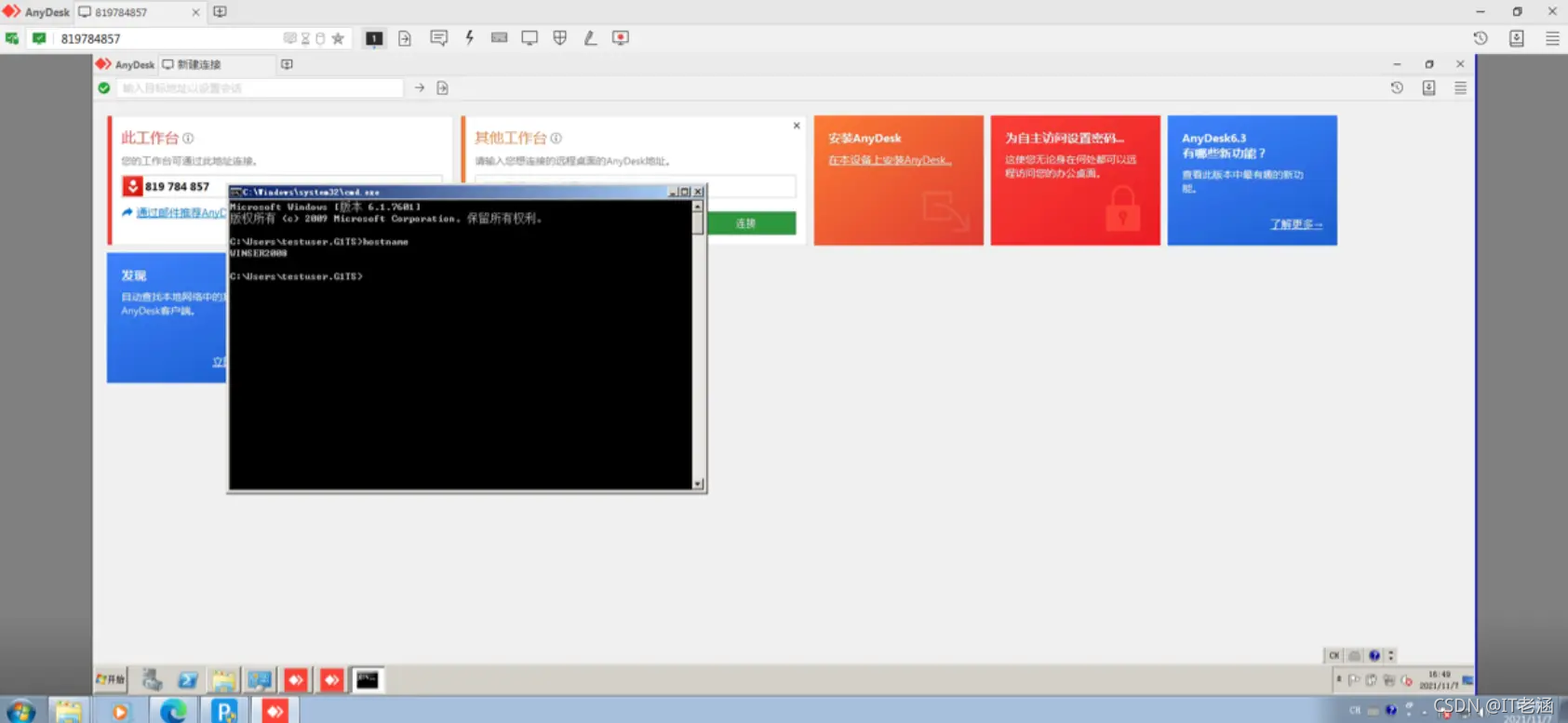Screen dimensions: 1568x723
Task: Open session history icon in outer window
Action: [x=1481, y=38]
